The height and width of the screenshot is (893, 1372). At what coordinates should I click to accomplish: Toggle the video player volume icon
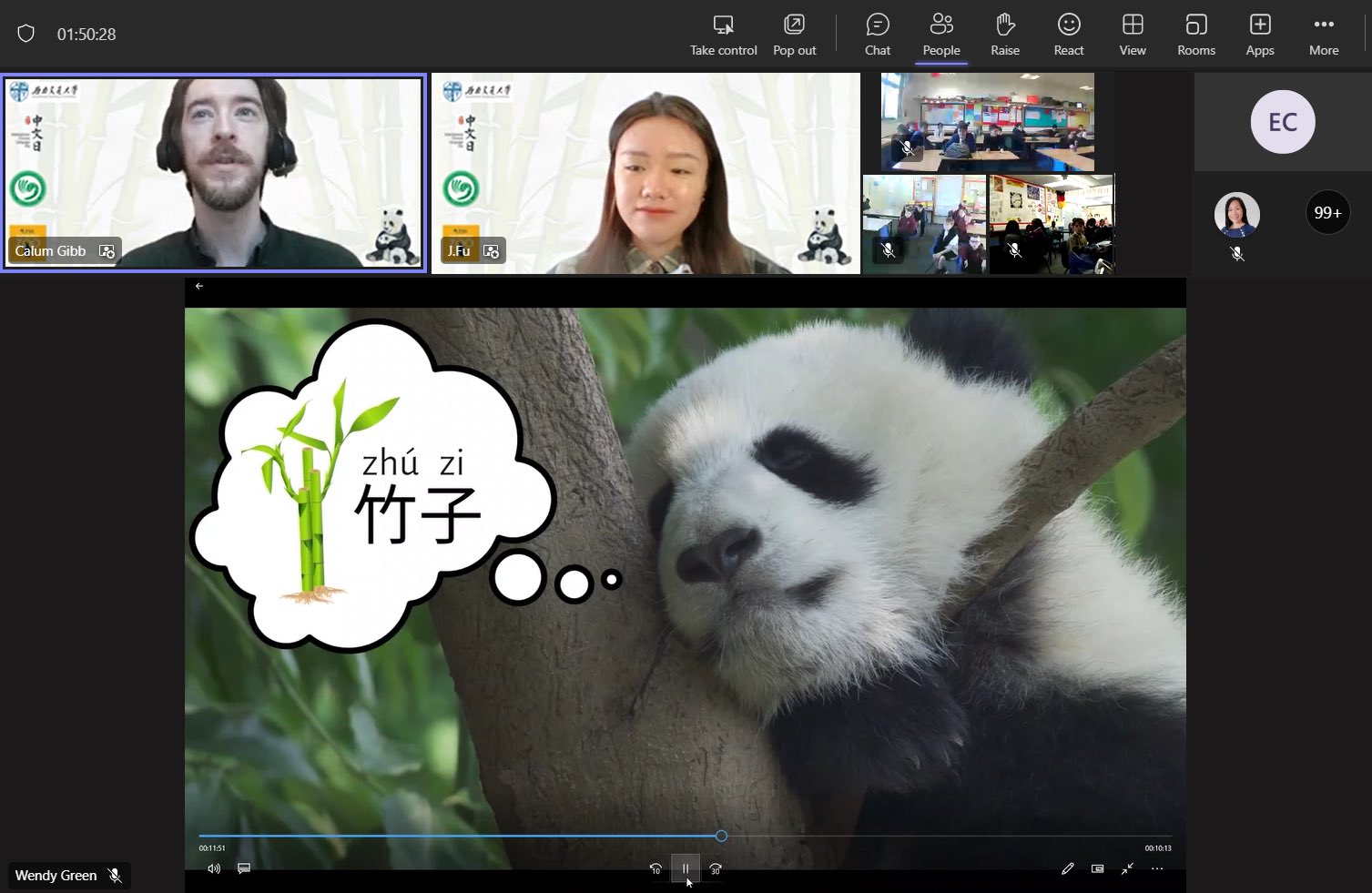pyautogui.click(x=214, y=868)
